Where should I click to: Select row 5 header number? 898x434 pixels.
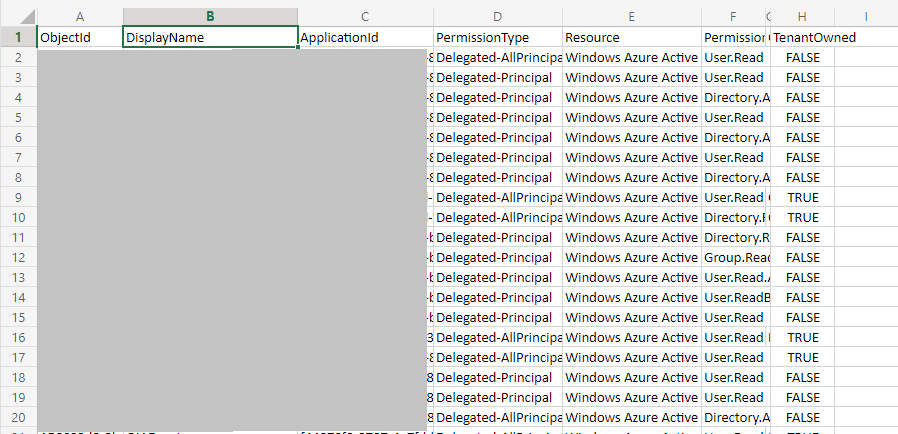coord(18,117)
